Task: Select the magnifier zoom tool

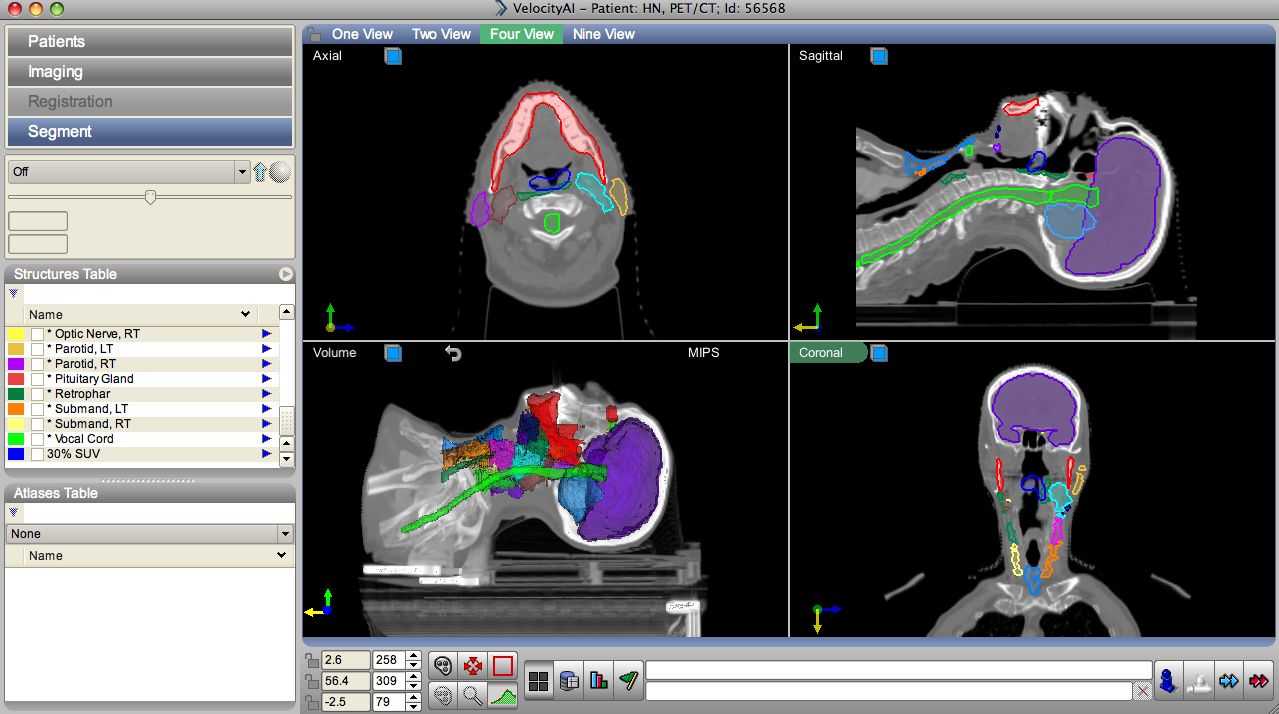Action: point(472,695)
